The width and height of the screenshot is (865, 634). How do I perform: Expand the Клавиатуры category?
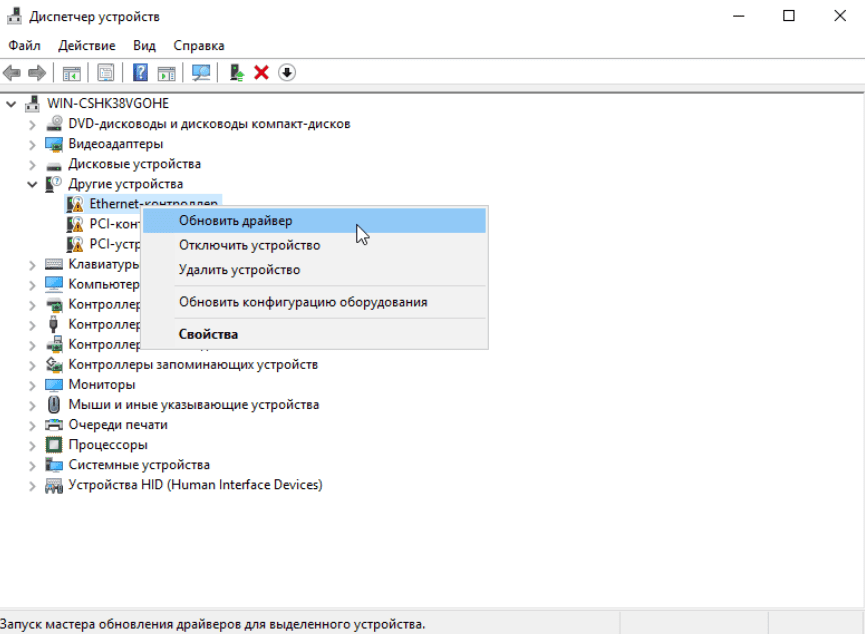[32, 265]
